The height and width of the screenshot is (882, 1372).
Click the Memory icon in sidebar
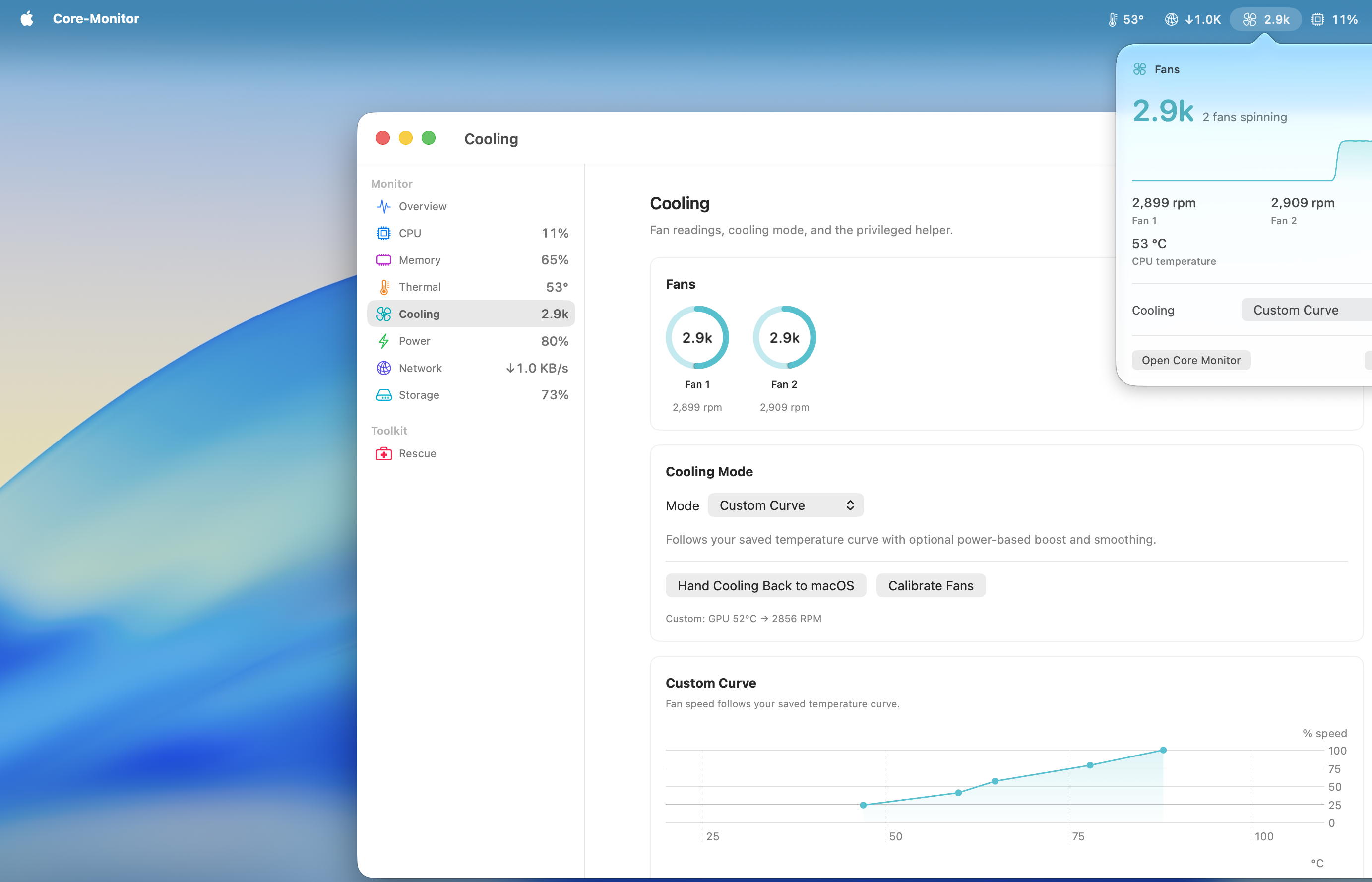tap(383, 260)
